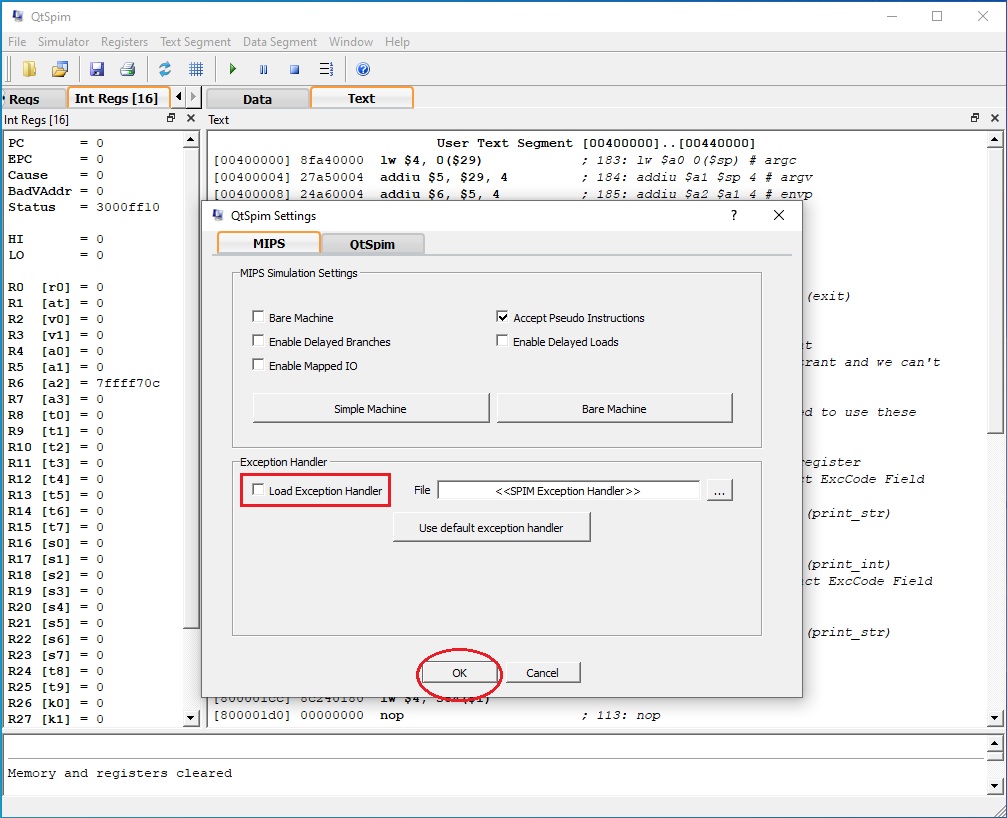Open the Simulator menu
Screen dimensions: 1007x818
[x=64, y=42]
